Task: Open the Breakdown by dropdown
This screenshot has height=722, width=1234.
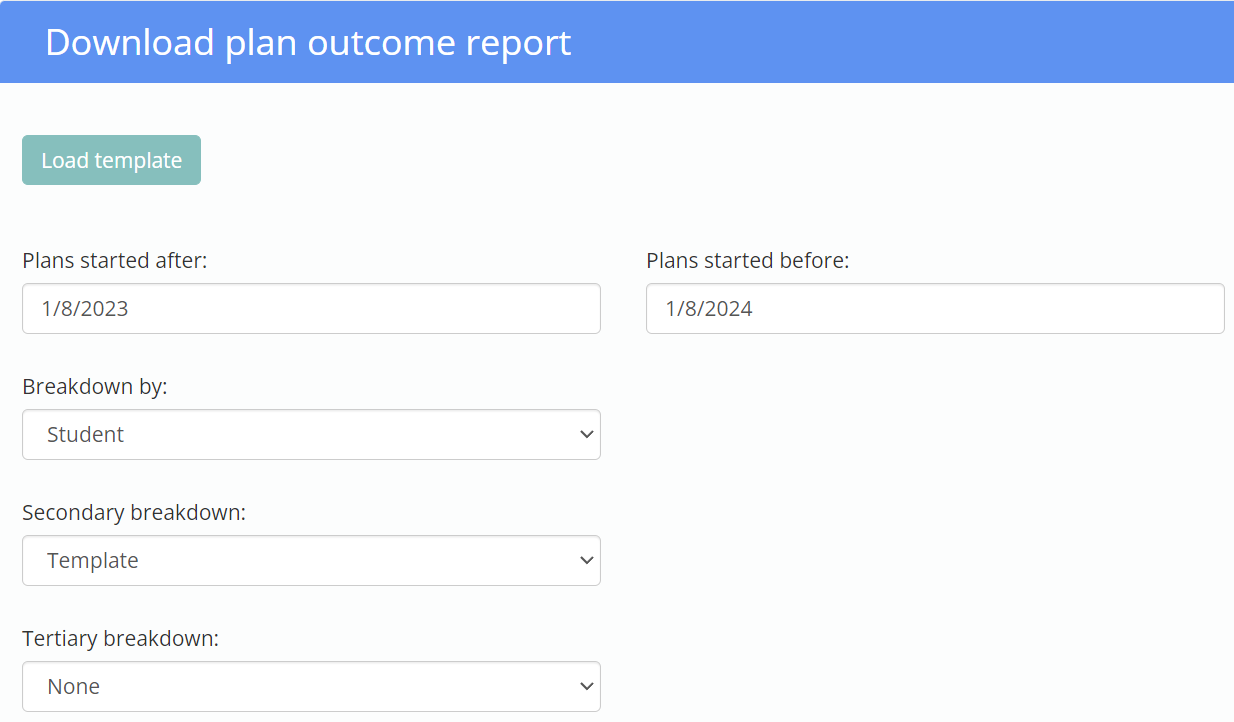Action: (311, 434)
